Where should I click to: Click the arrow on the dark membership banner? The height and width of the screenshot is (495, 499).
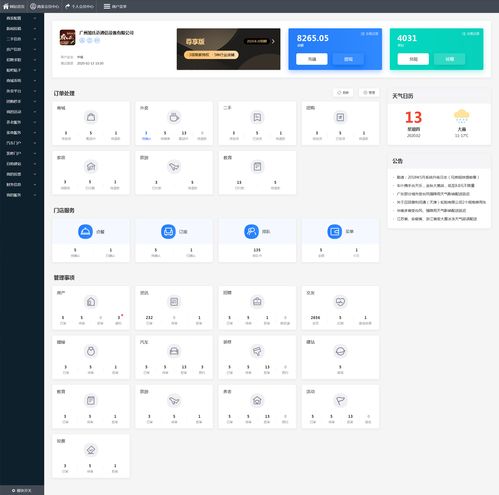273,41
